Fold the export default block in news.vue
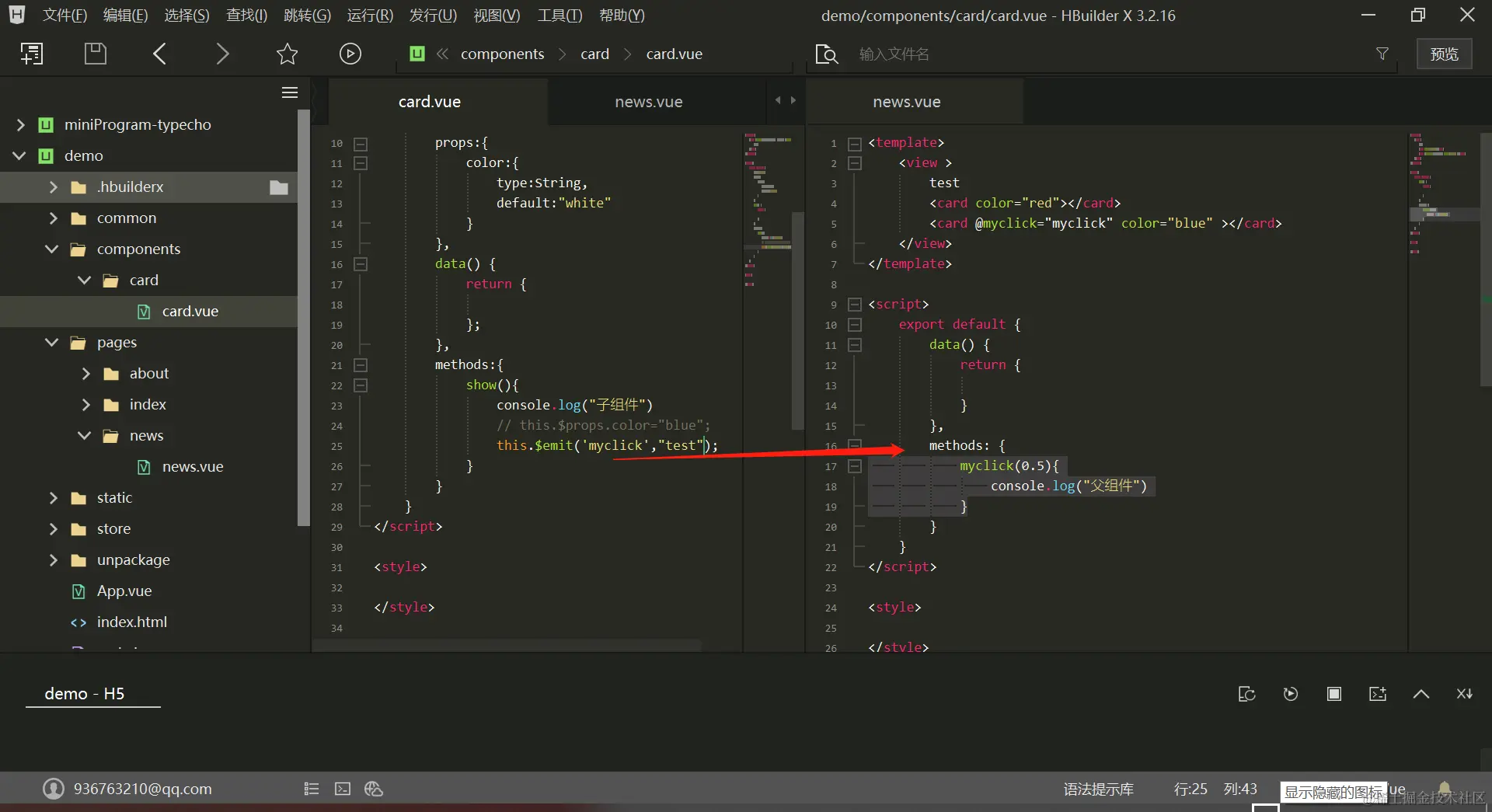Image resolution: width=1492 pixels, height=812 pixels. (x=855, y=325)
